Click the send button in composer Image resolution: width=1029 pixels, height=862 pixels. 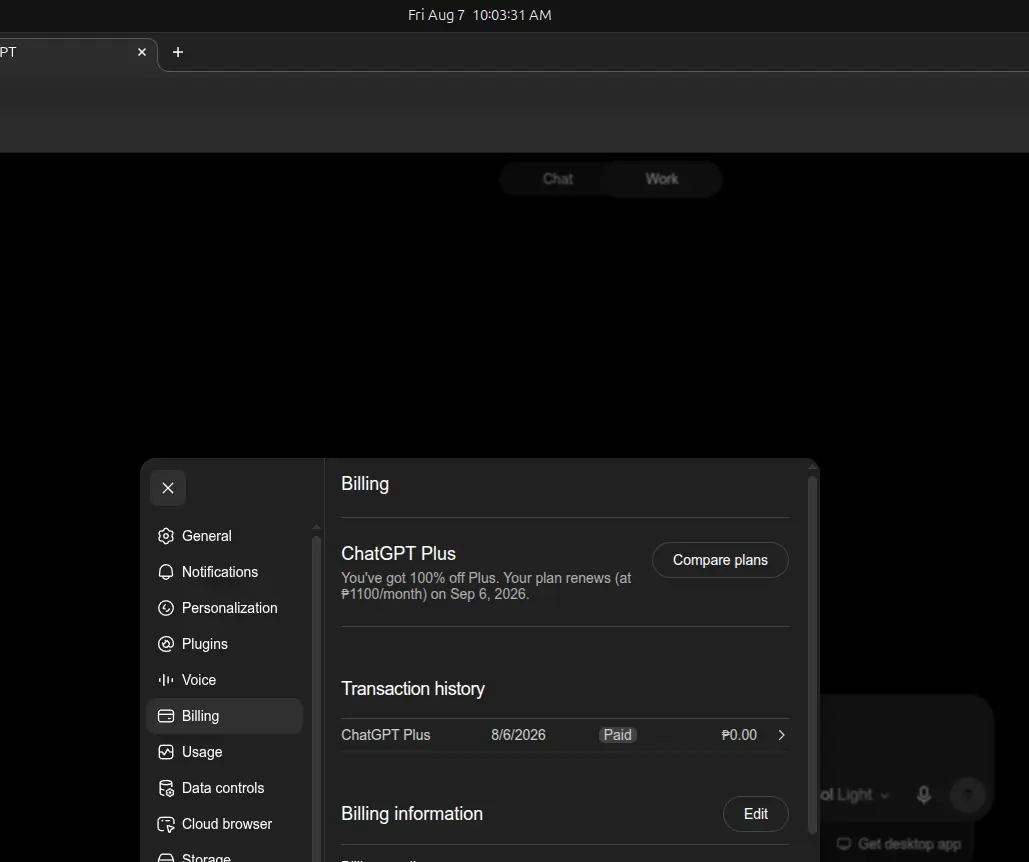point(968,795)
